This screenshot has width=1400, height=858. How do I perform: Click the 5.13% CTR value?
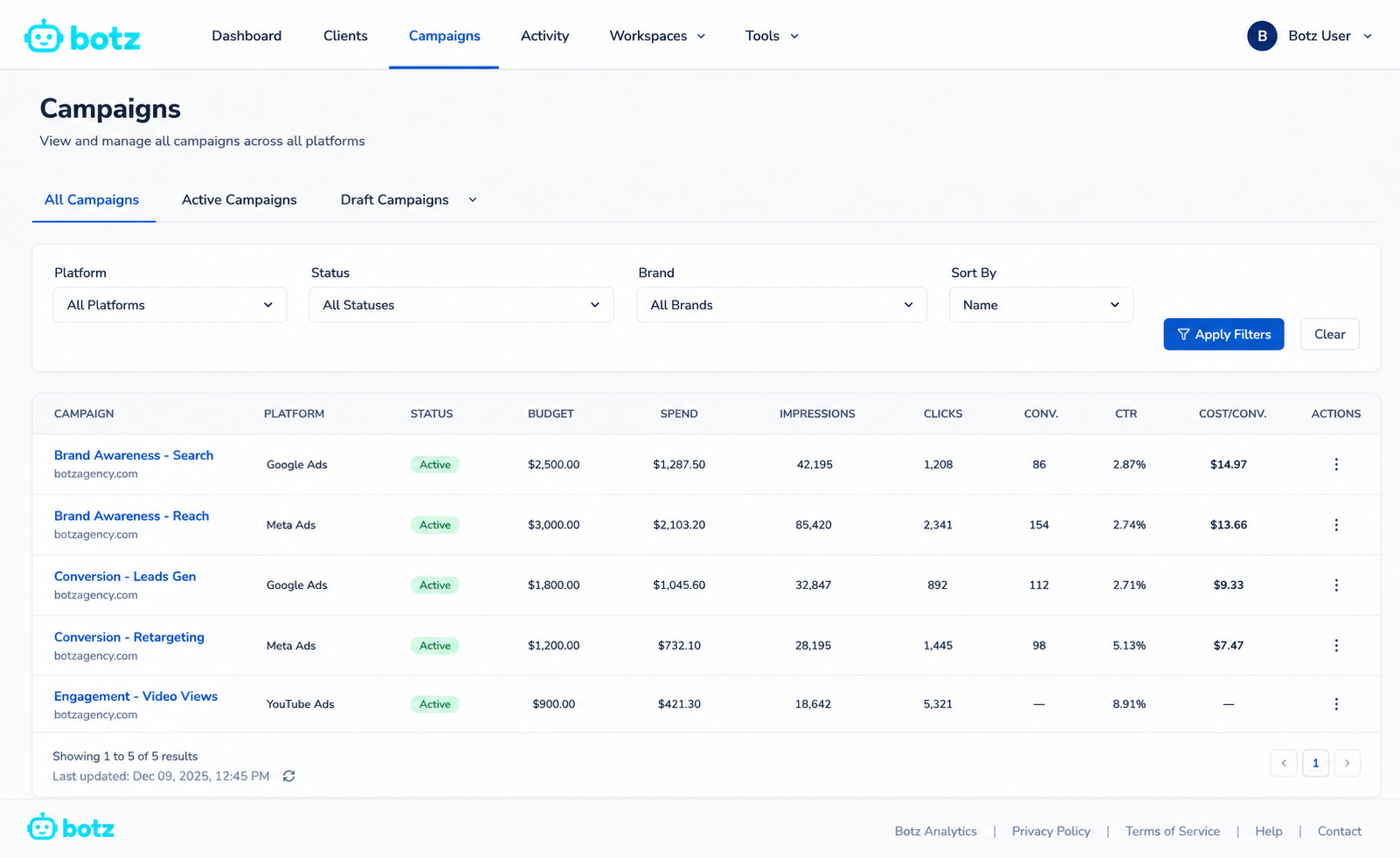1129,646
